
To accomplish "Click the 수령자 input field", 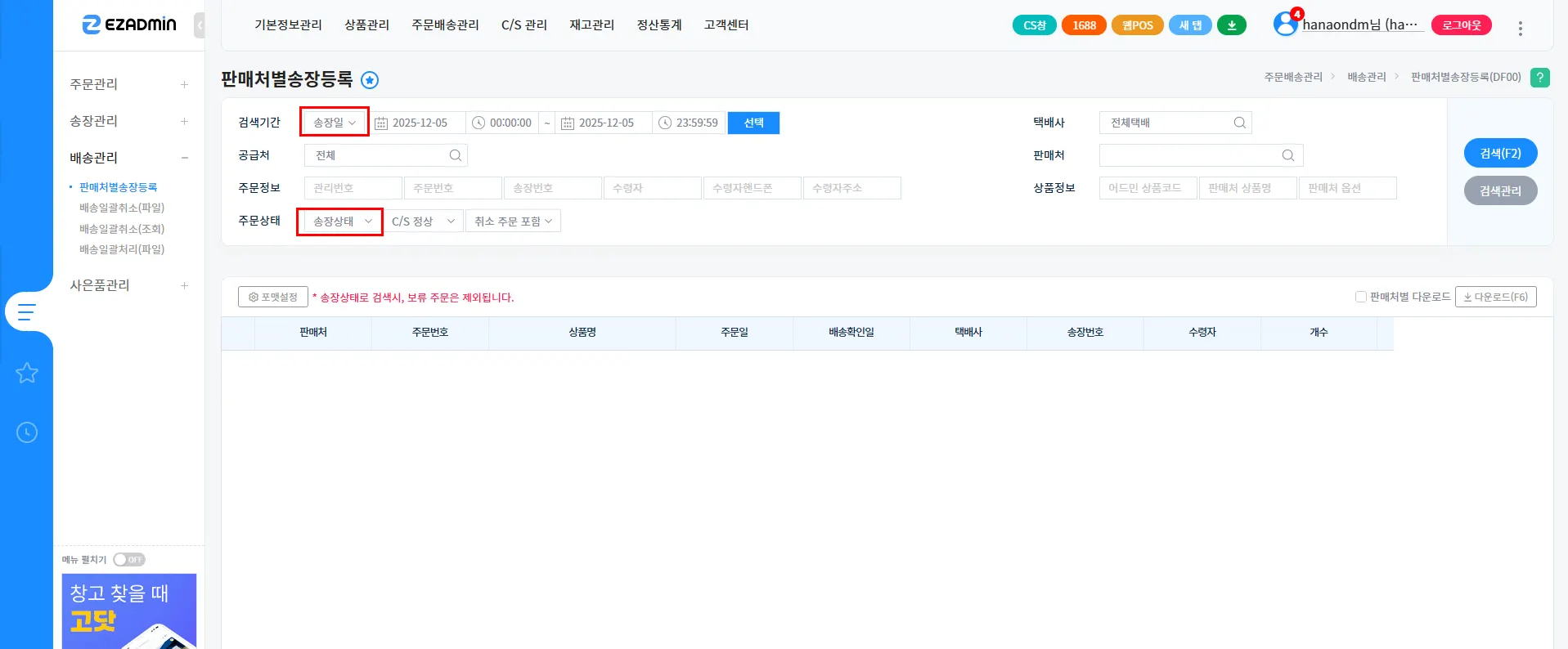I will tap(652, 188).
